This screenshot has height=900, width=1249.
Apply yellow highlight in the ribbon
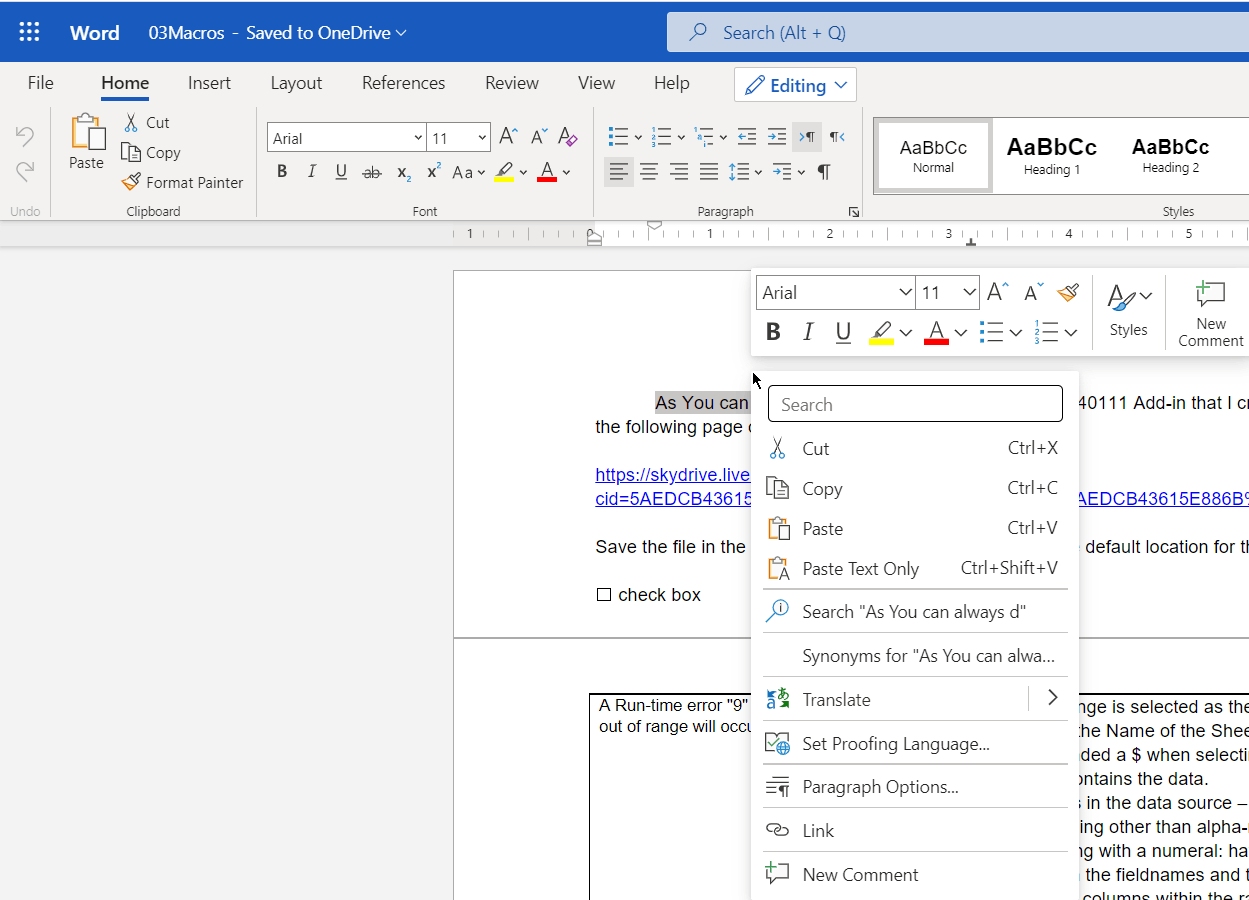[x=504, y=172]
